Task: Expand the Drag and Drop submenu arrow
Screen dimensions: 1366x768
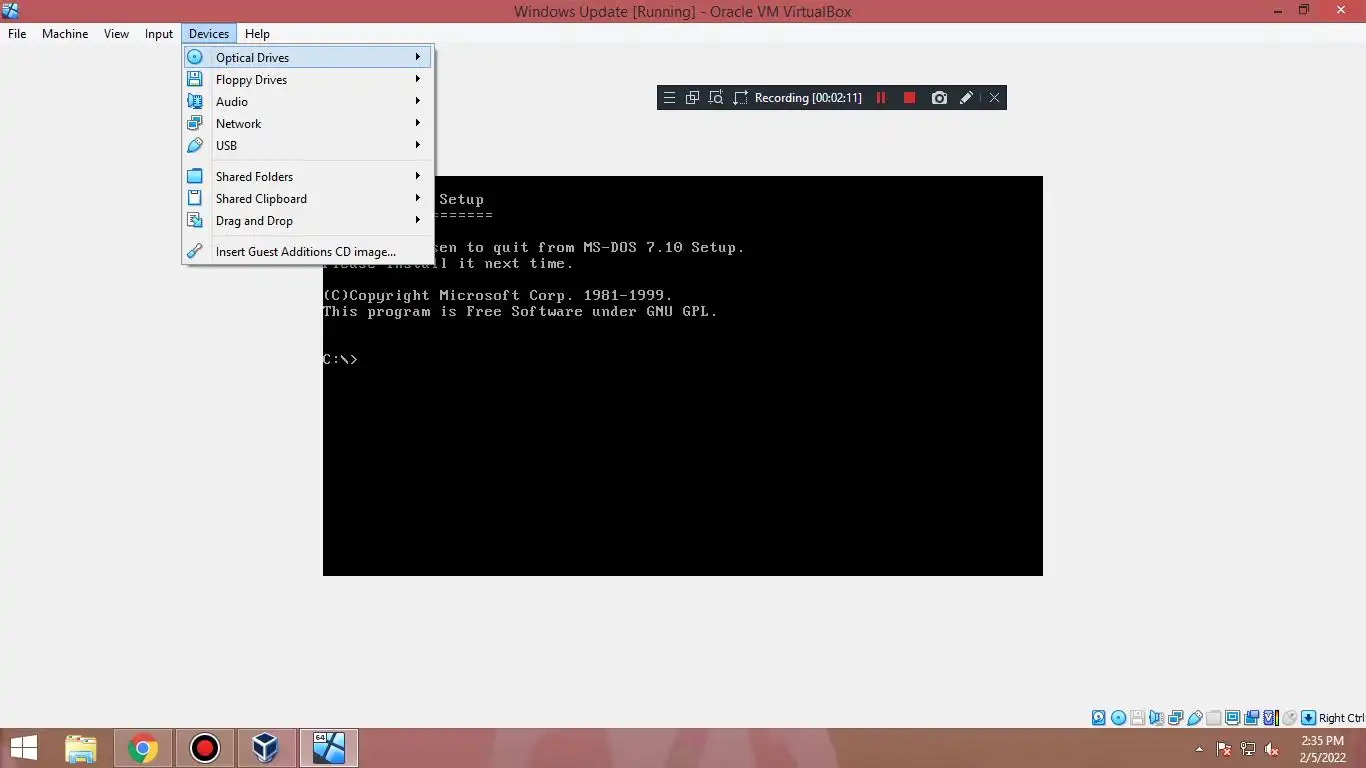Action: [x=418, y=220]
